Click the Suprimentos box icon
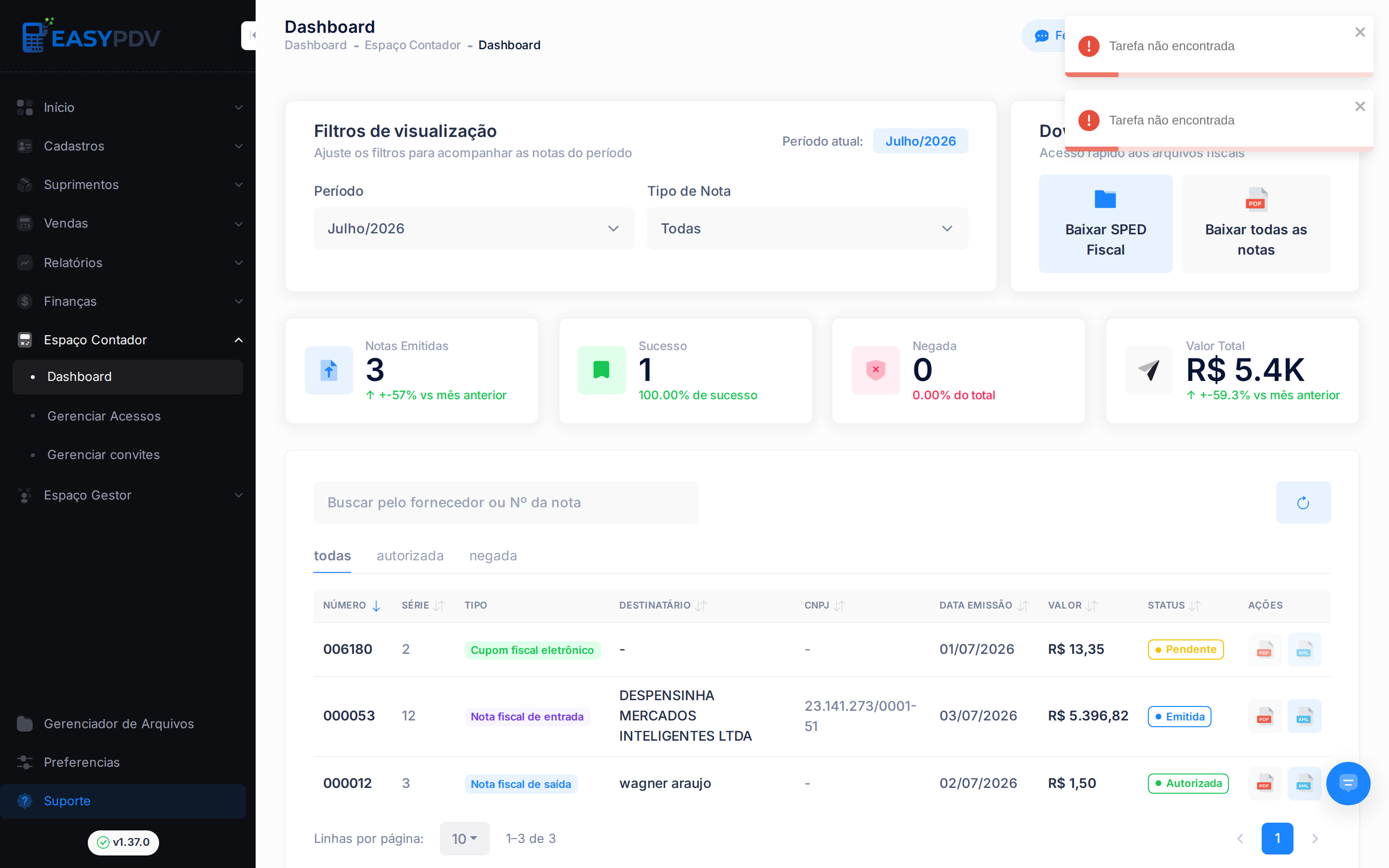This screenshot has height=868, width=1389. click(x=25, y=185)
